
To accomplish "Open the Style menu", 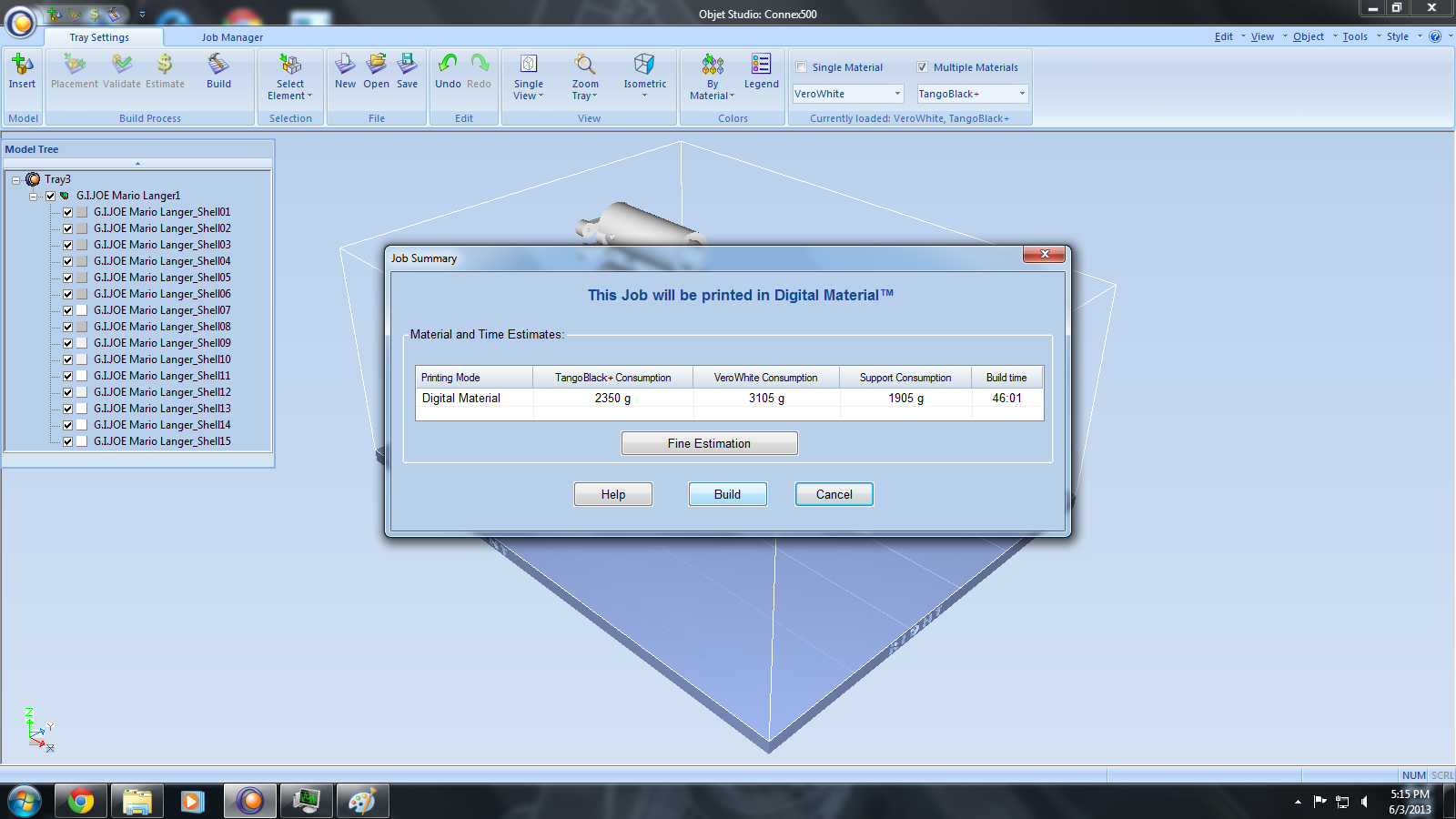I will [x=1398, y=36].
